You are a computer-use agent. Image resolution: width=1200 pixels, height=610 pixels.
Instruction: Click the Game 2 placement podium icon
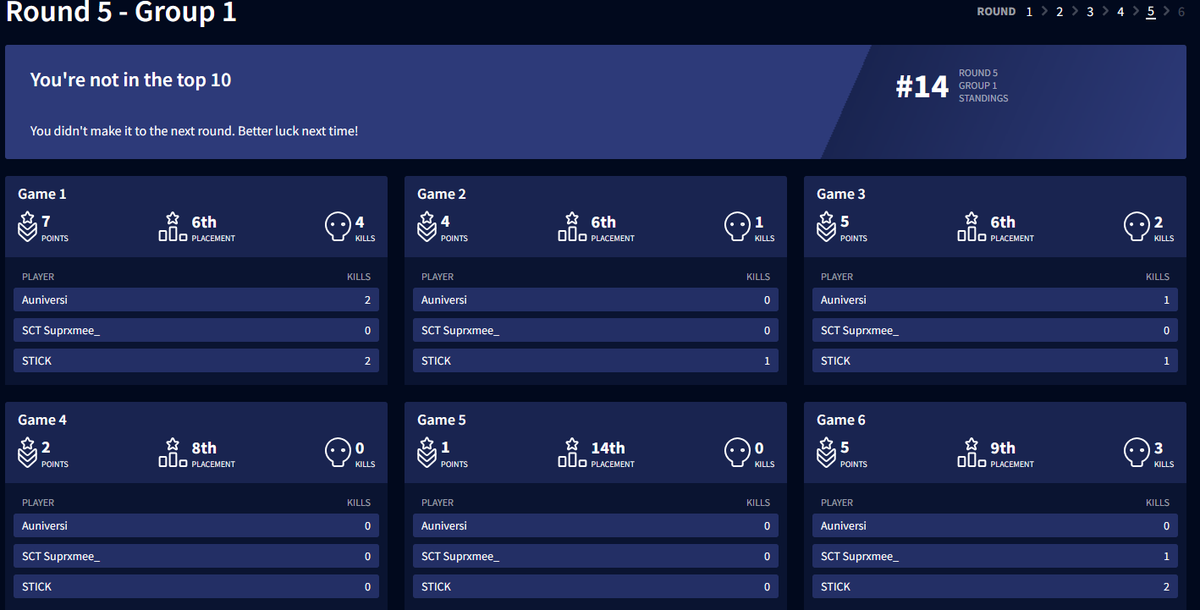[x=572, y=227]
